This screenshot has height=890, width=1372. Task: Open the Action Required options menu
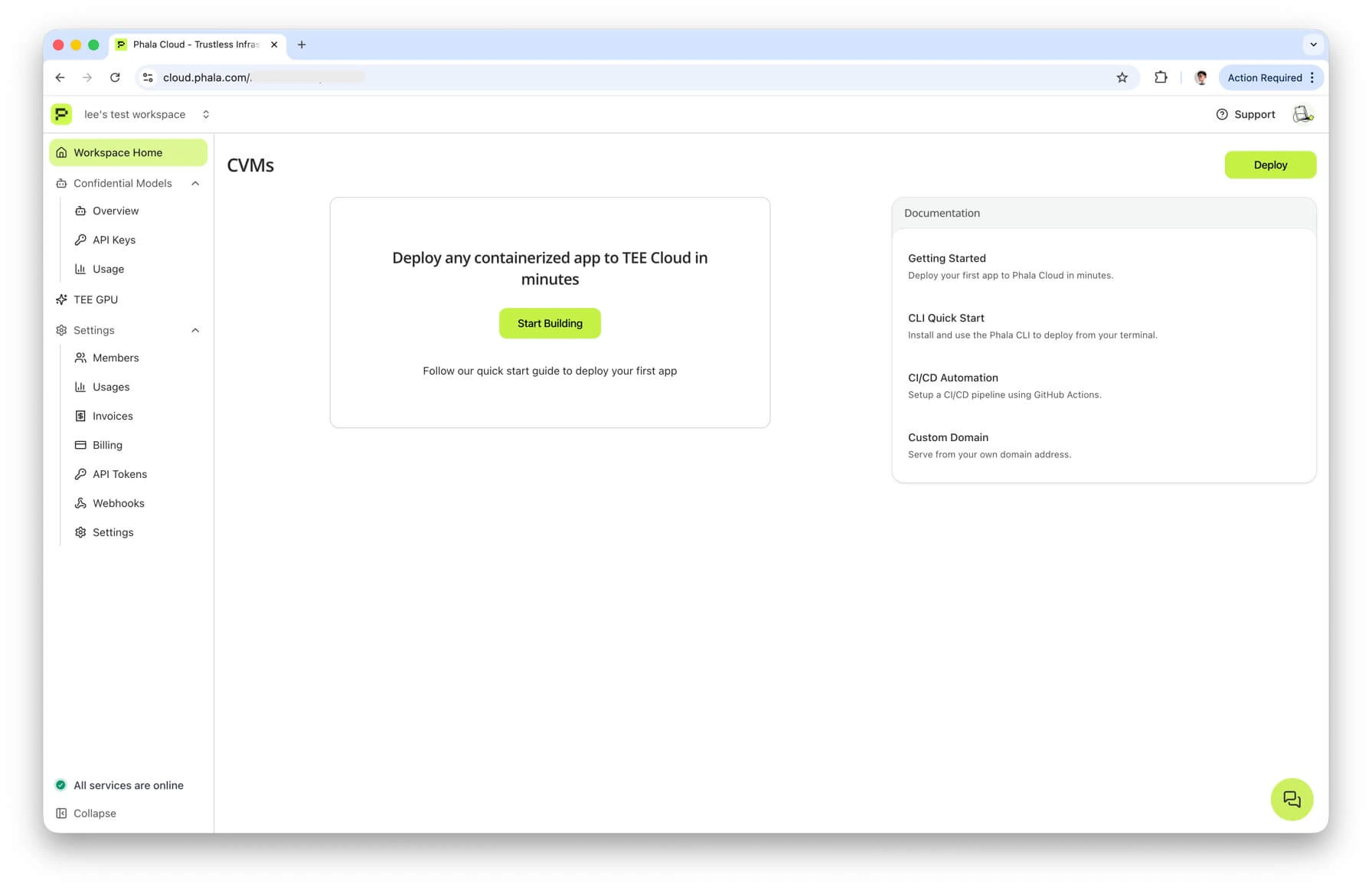click(1311, 77)
